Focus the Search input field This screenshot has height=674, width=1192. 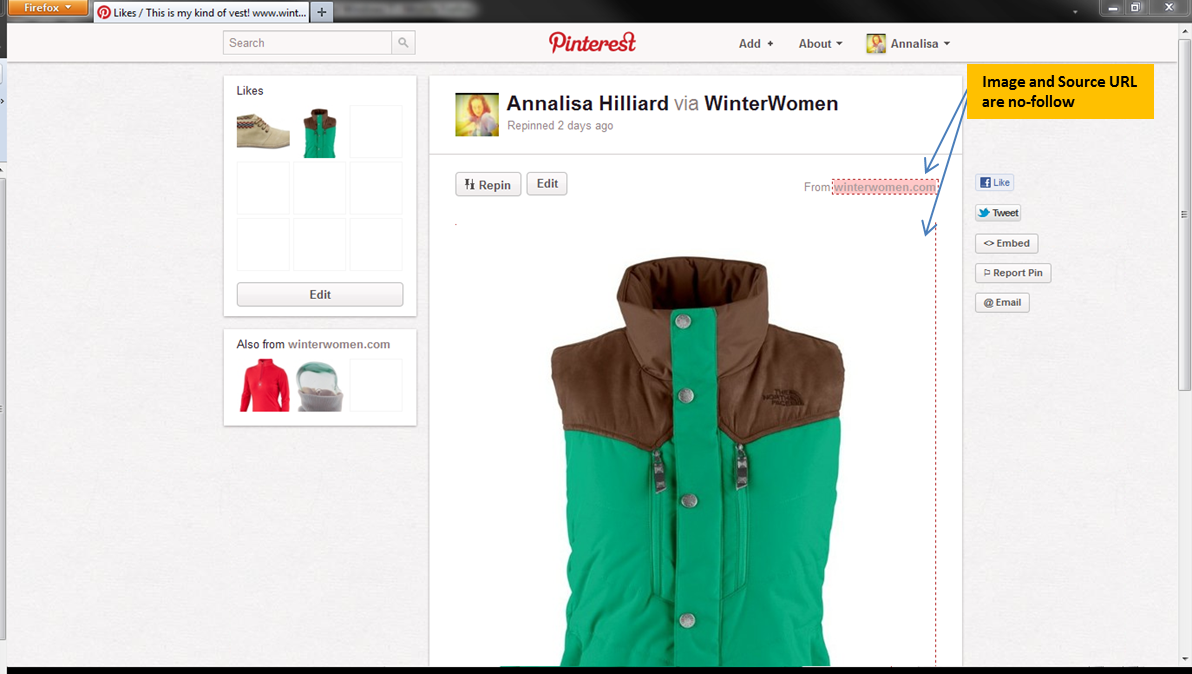point(308,43)
